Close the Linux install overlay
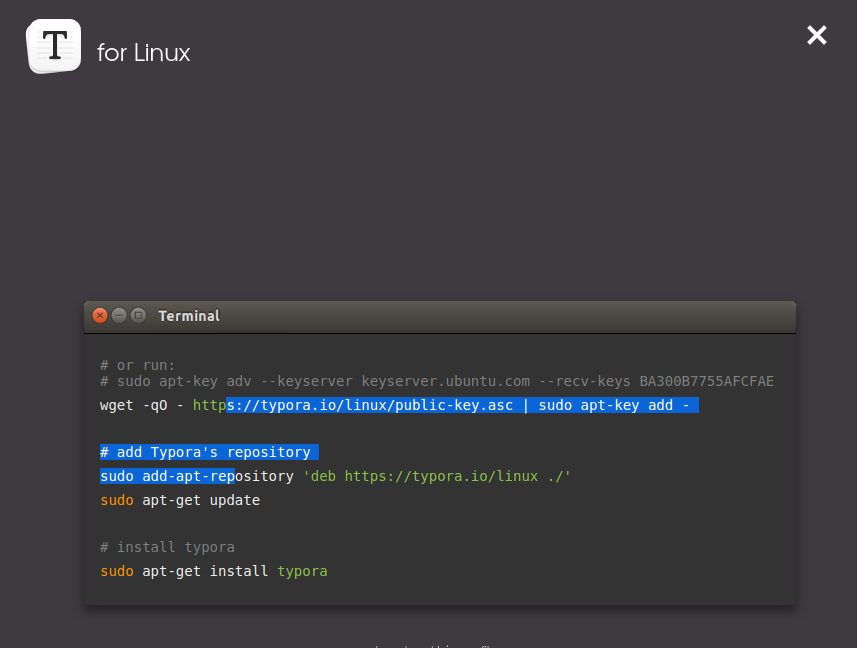The width and height of the screenshot is (857, 648). (x=817, y=36)
